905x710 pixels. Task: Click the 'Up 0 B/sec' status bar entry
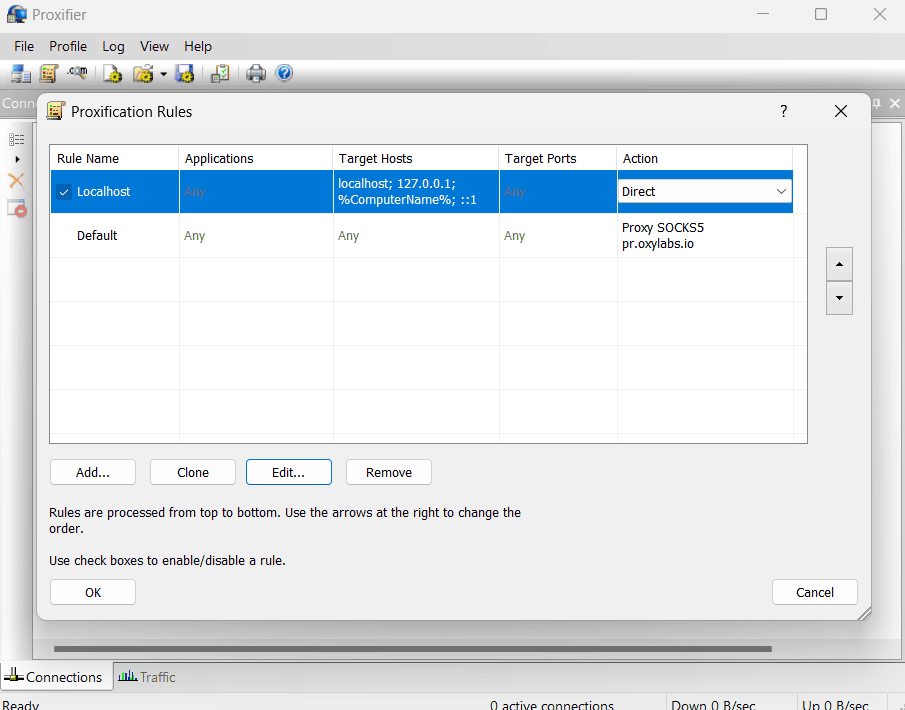point(835,705)
